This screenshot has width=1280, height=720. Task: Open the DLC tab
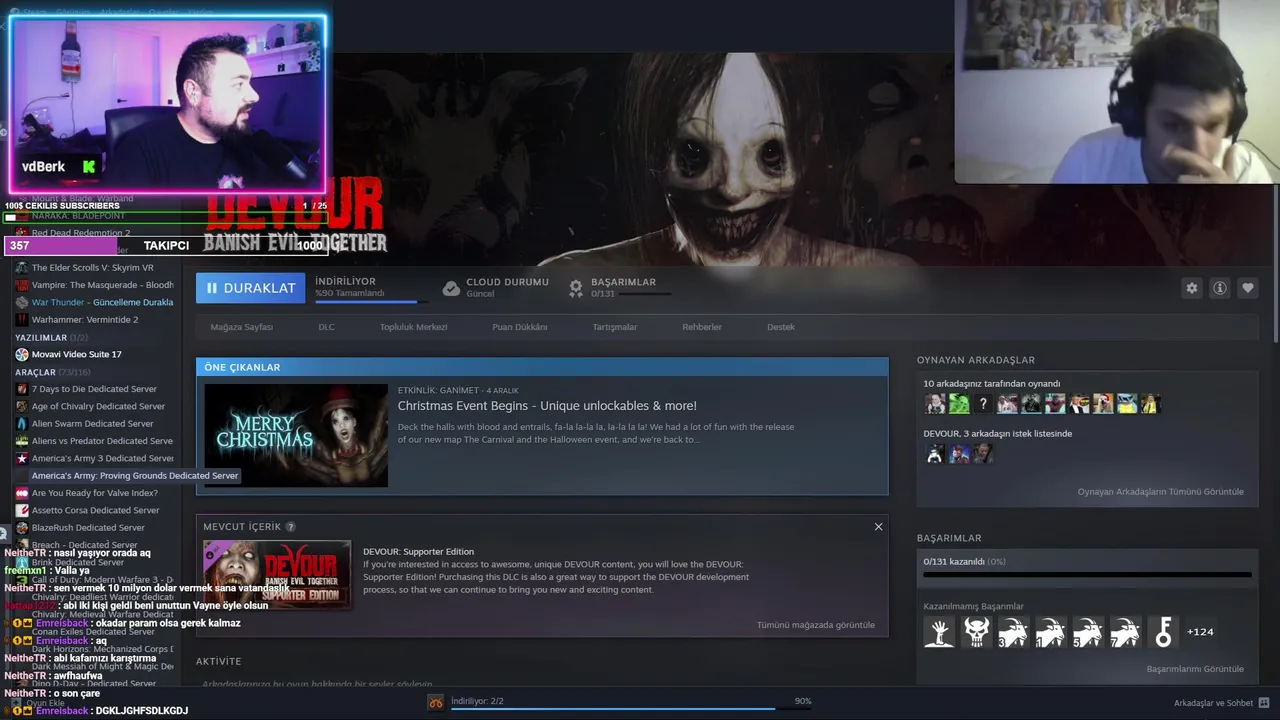coord(326,327)
